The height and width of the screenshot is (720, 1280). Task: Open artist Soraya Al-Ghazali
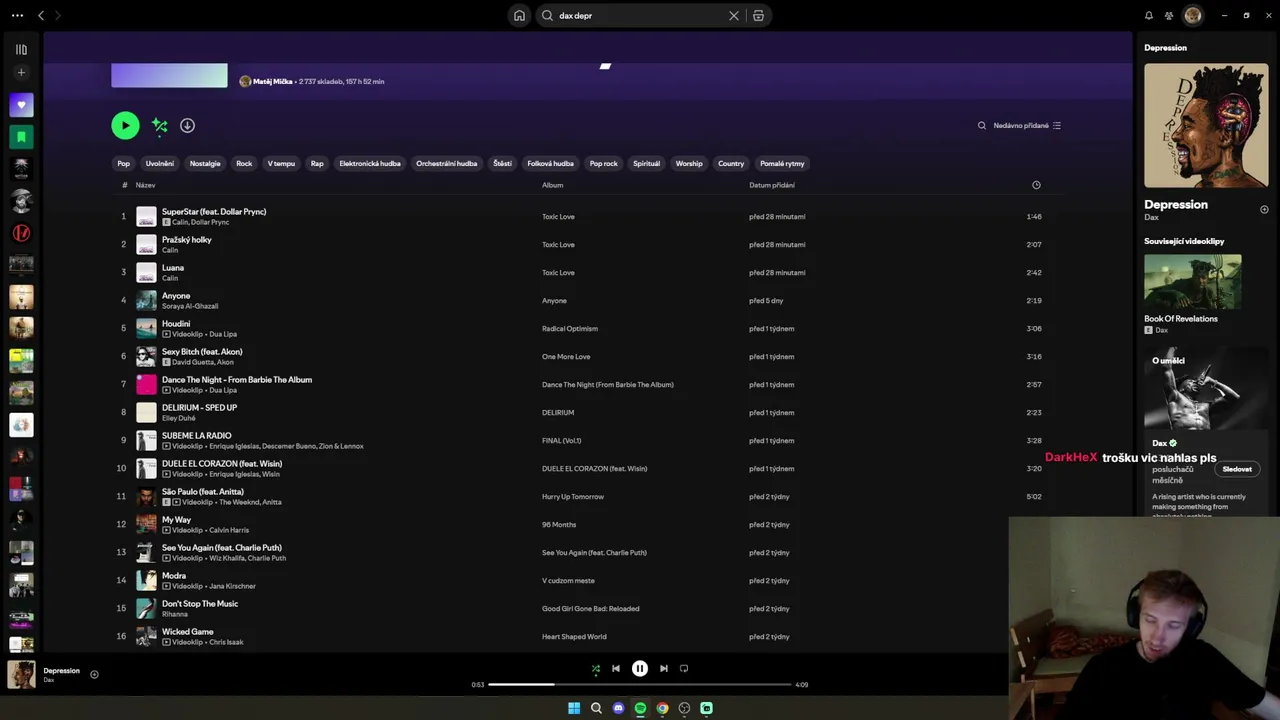pyautogui.click(x=190, y=306)
